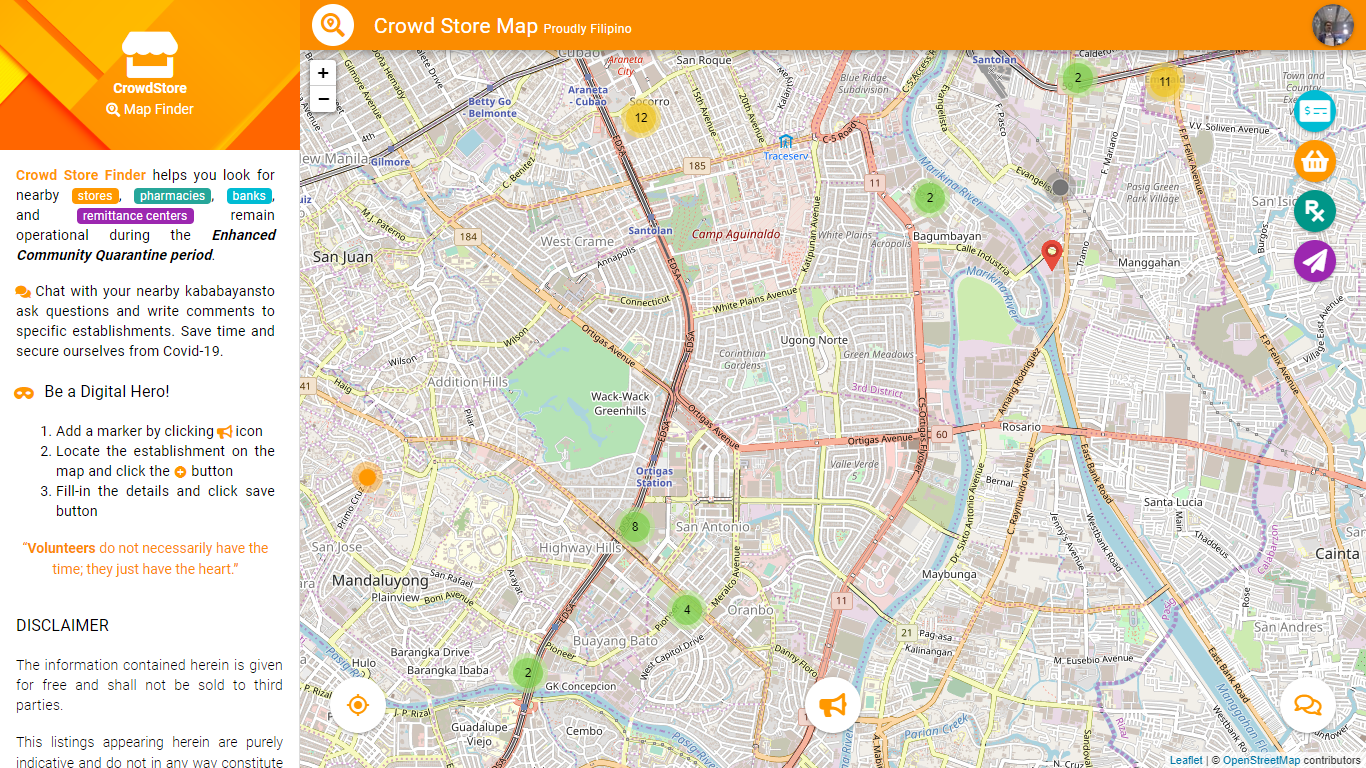1366x768 pixels.
Task: Click the map search icon in header
Action: tap(333, 25)
